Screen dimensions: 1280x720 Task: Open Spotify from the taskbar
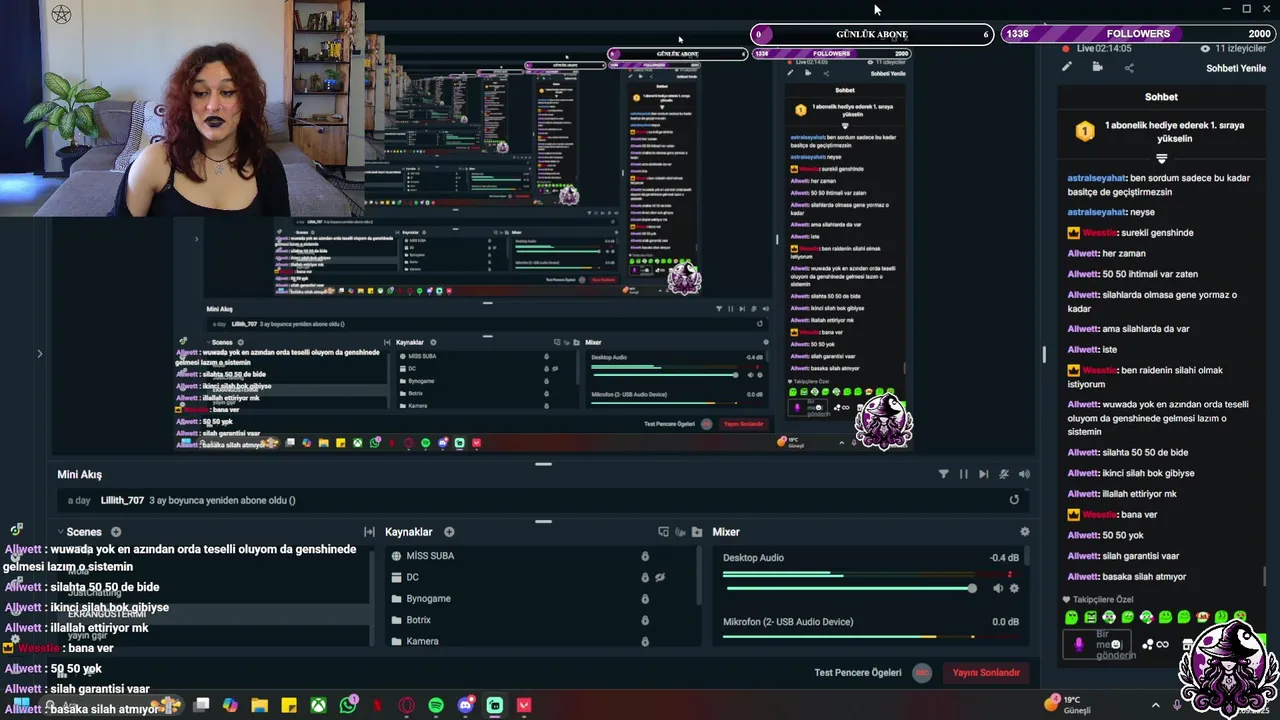point(436,705)
